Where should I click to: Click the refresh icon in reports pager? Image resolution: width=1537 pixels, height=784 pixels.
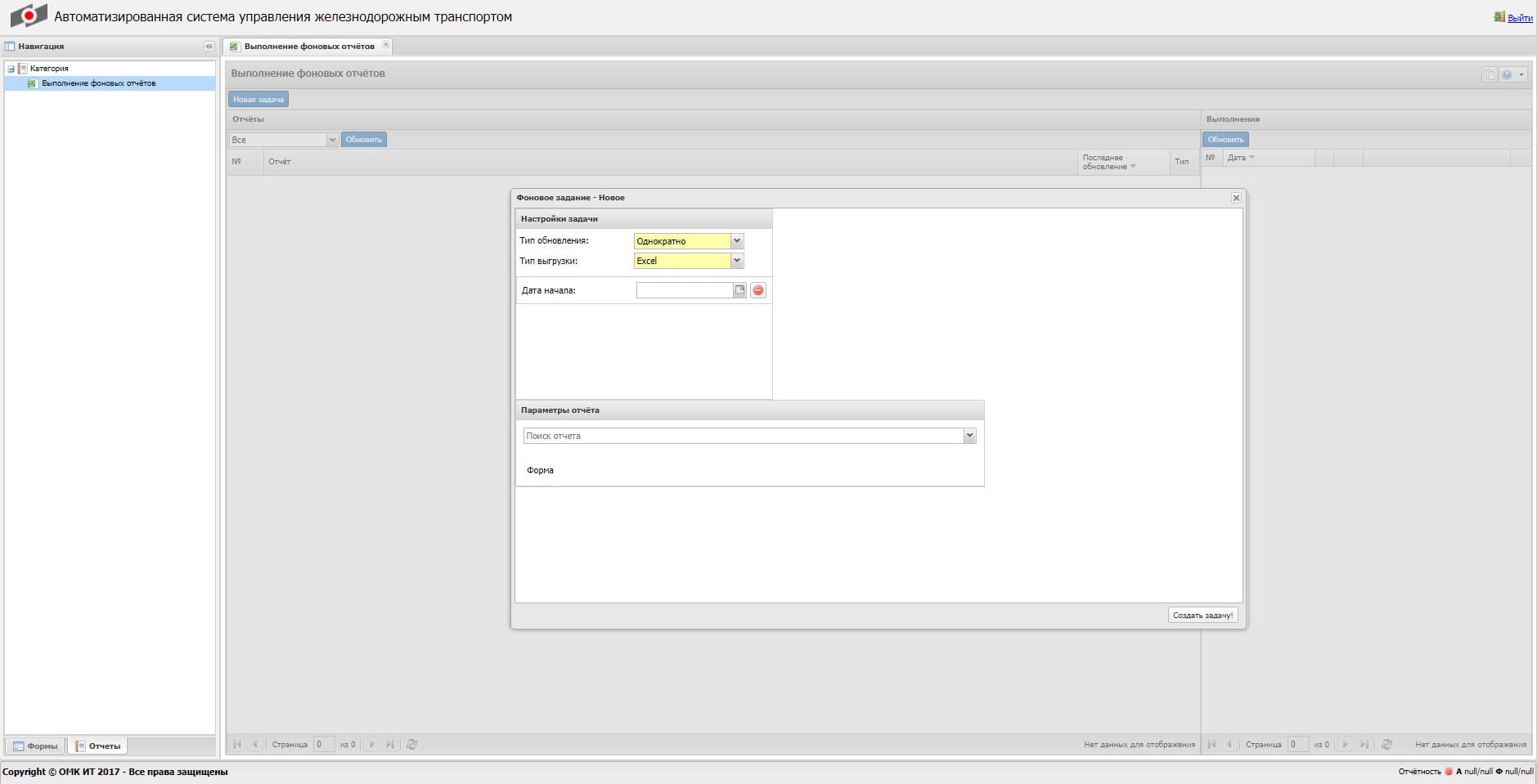[x=412, y=745]
